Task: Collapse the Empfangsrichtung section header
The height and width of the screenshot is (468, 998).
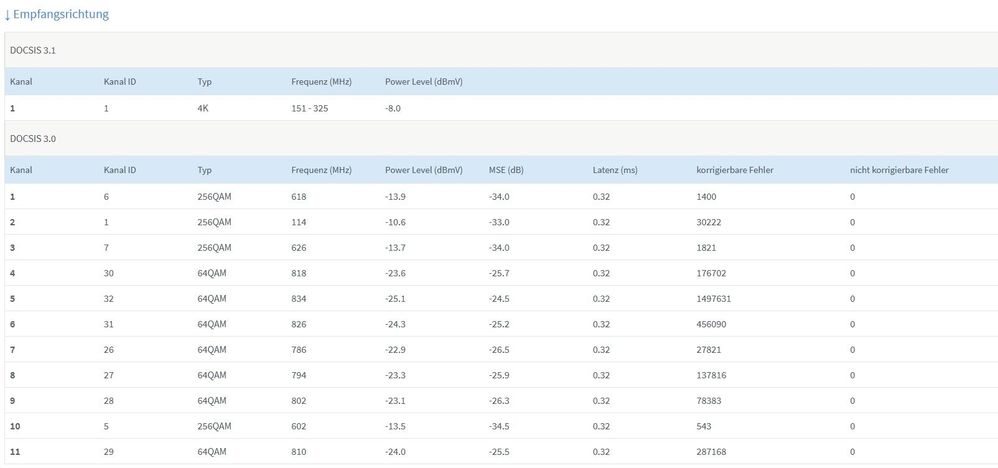Action: coord(57,14)
